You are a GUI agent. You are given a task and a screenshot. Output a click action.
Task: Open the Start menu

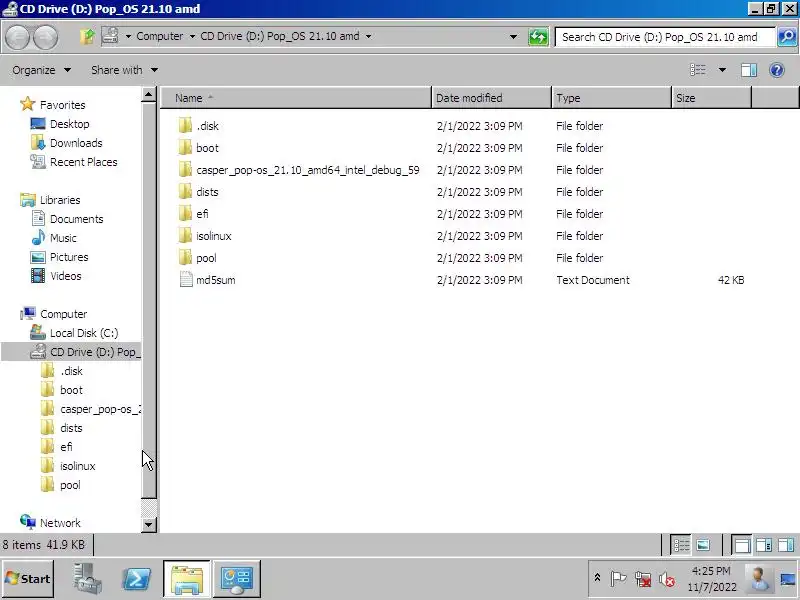coord(28,579)
